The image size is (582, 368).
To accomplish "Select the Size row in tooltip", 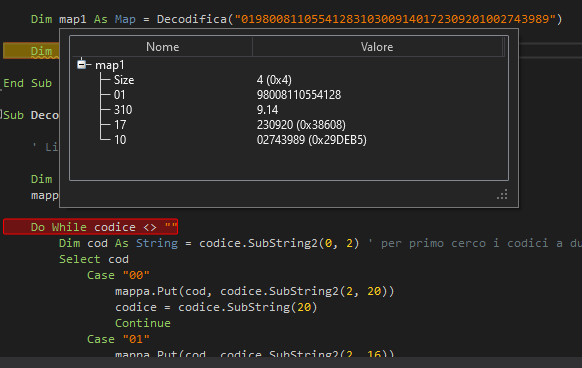I will click(288, 80).
